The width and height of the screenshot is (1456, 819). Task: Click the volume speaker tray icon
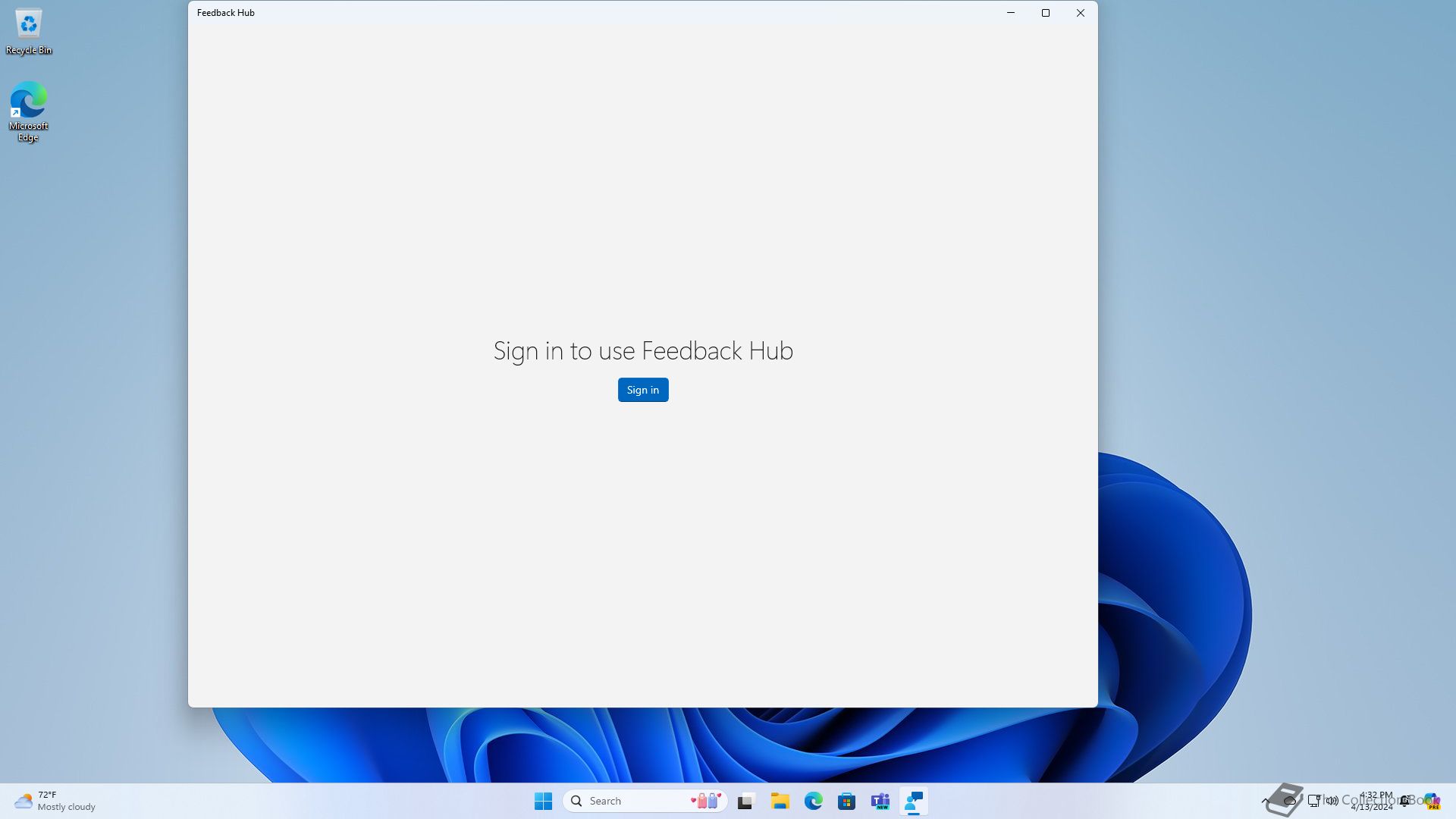point(1332,801)
